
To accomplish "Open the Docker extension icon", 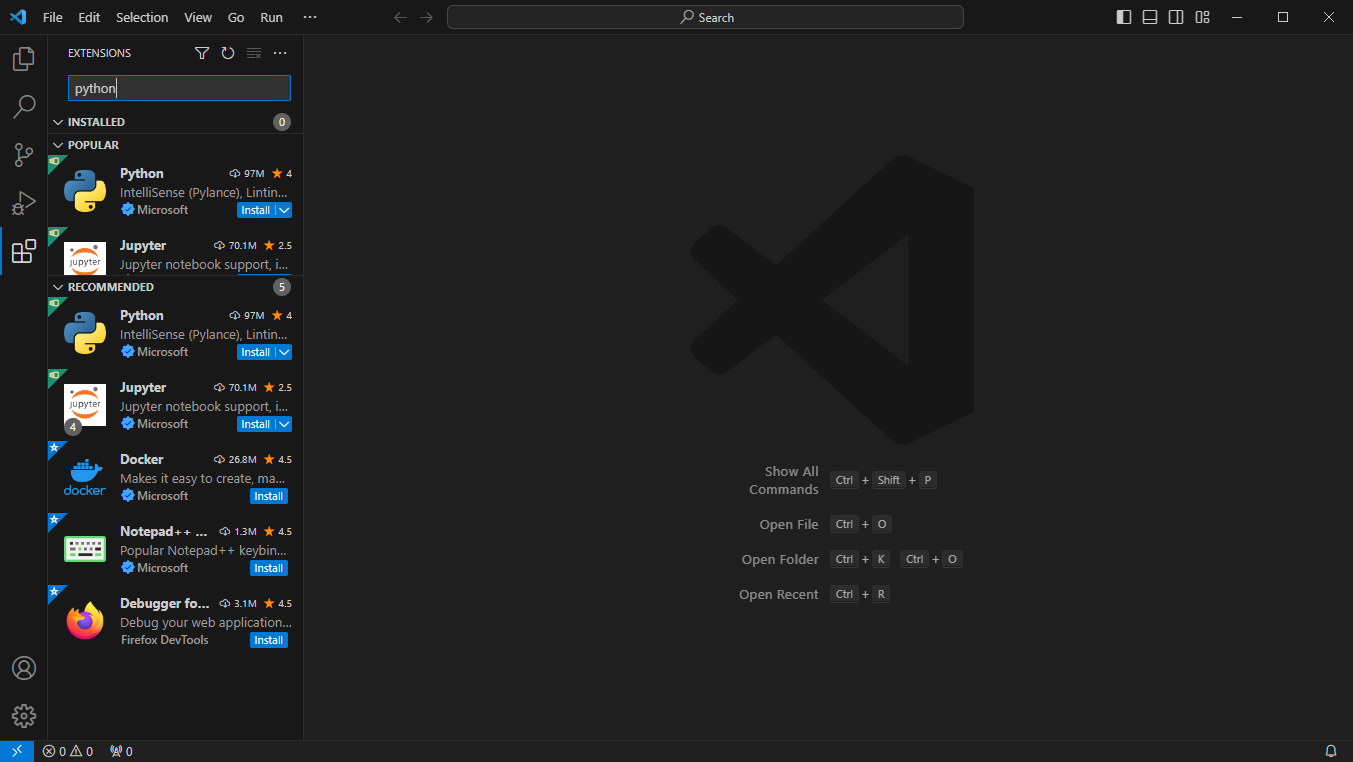I will (x=85, y=477).
